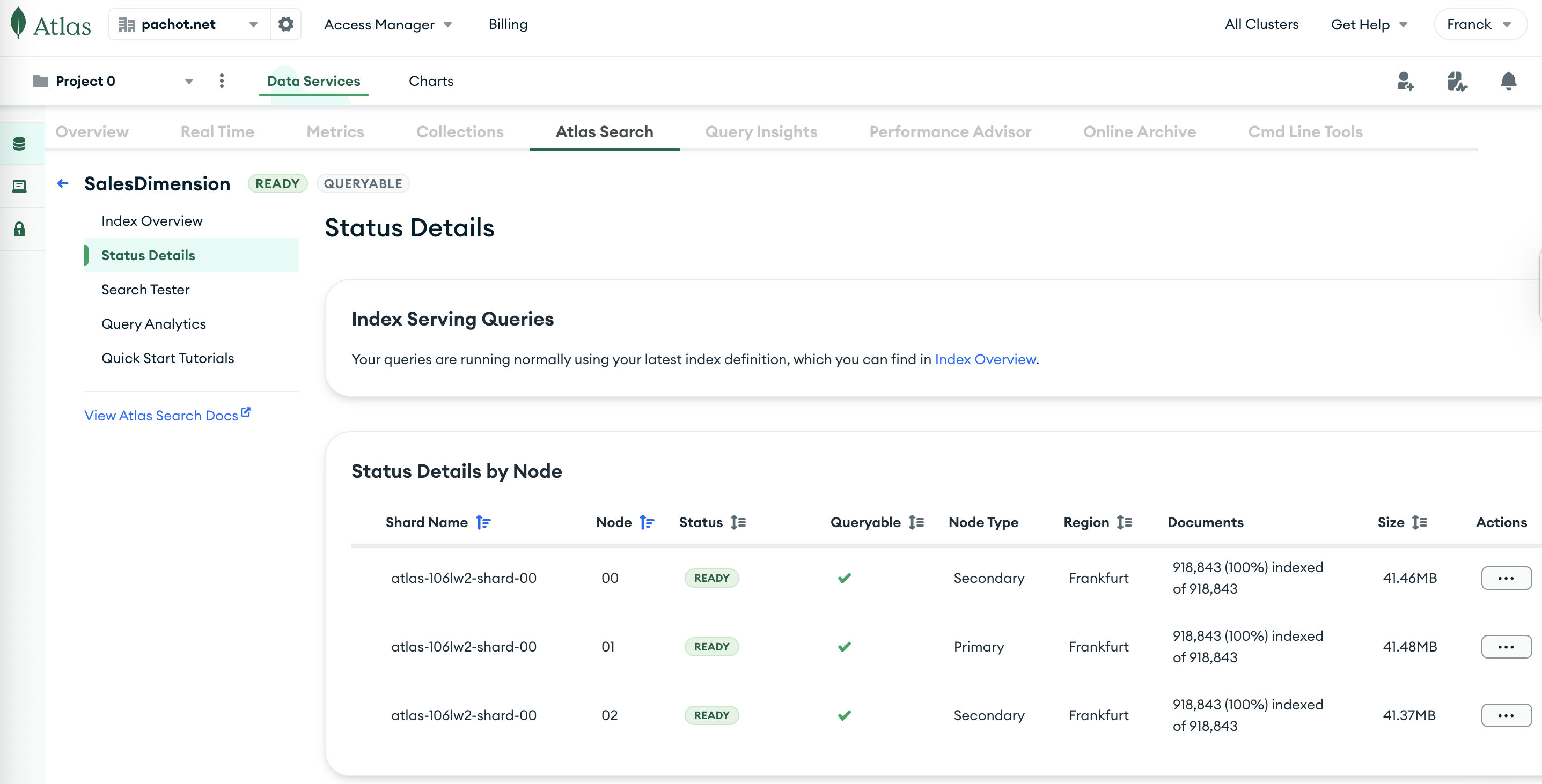This screenshot has width=1542, height=784.
Task: Open the alerts bell icon
Action: coord(1509,81)
